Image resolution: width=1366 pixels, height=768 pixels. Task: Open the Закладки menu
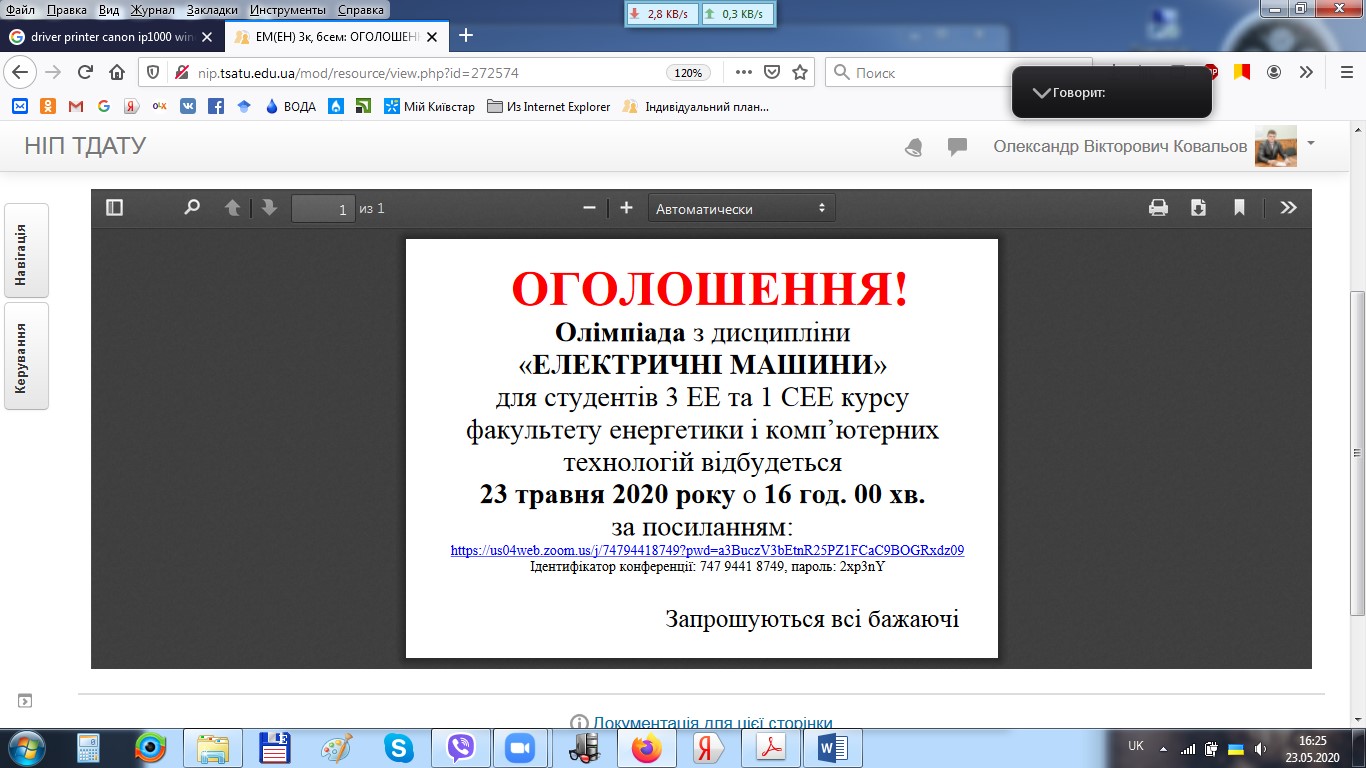pyautogui.click(x=211, y=9)
